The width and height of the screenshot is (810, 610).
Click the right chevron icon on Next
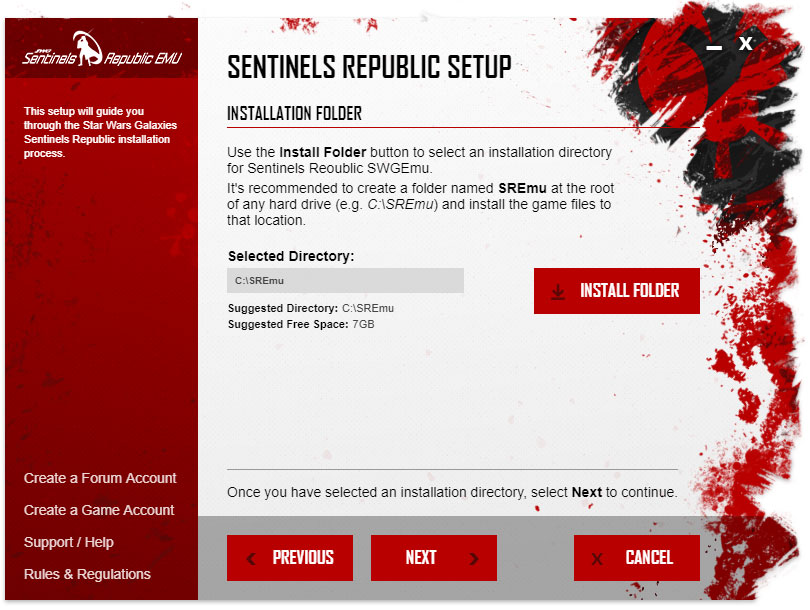coord(473,559)
